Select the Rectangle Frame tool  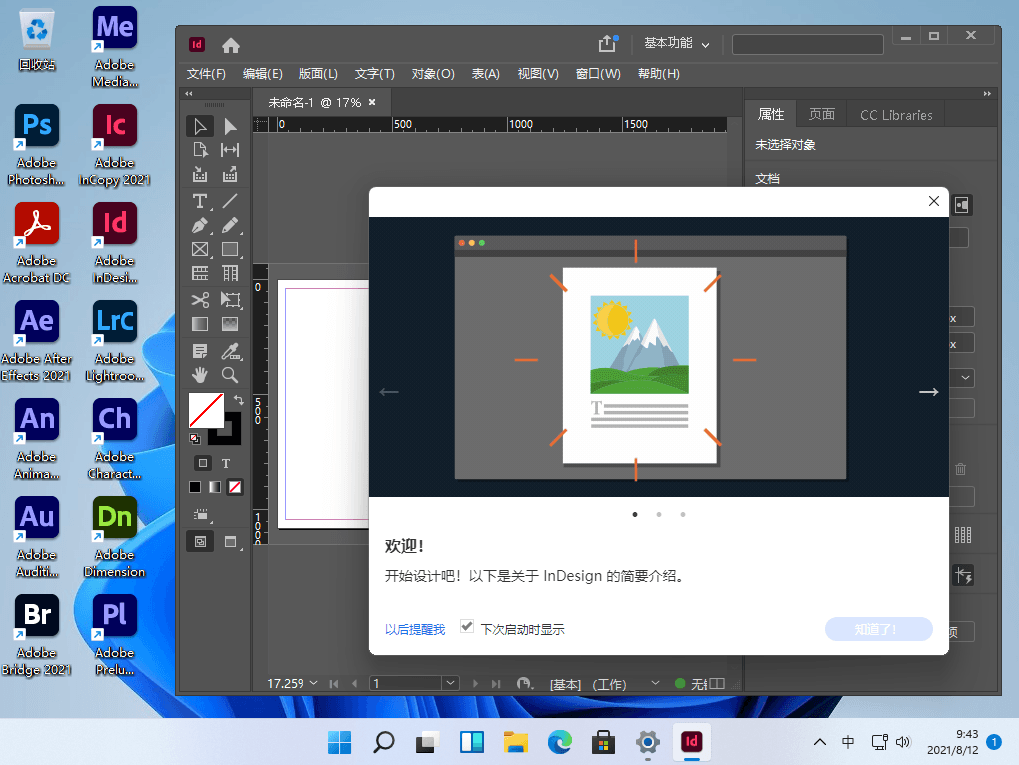200,250
